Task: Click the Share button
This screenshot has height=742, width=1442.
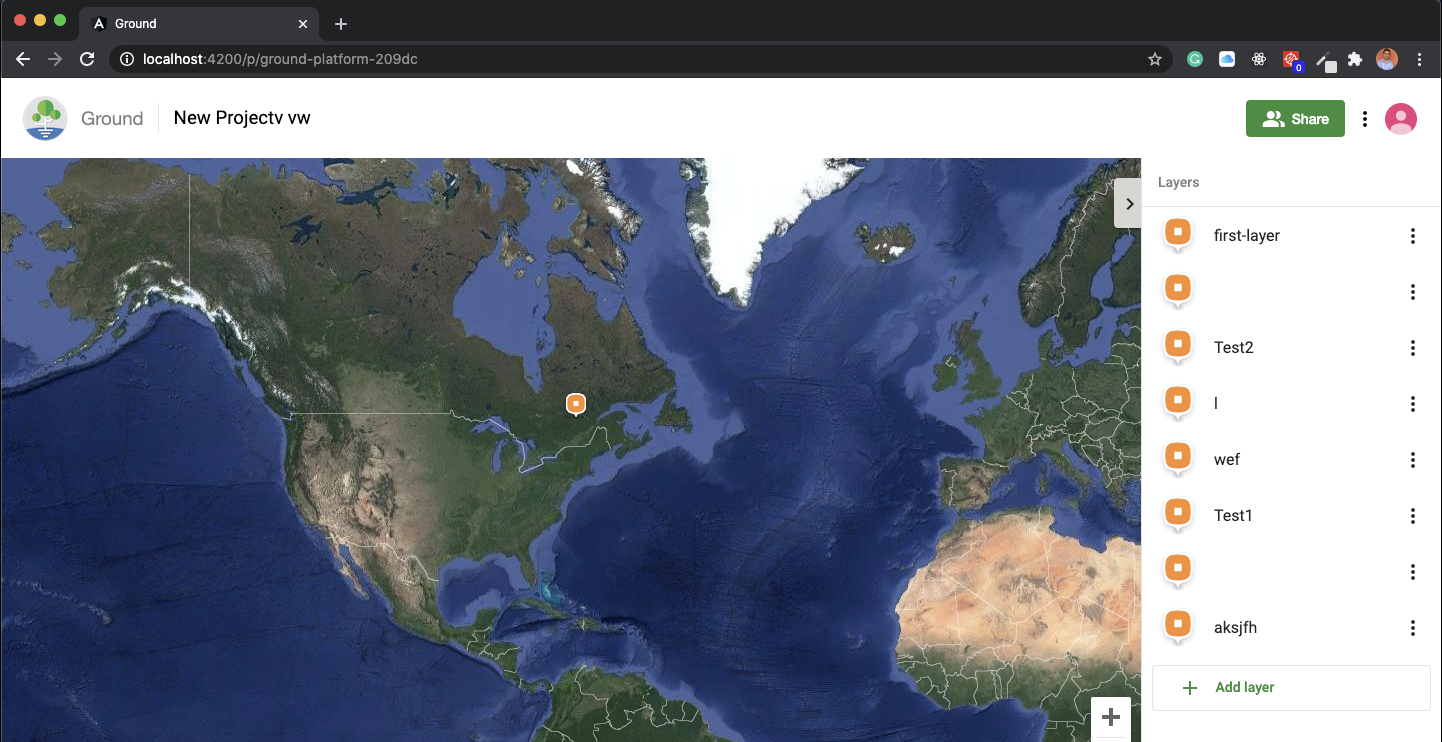Action: click(x=1295, y=118)
